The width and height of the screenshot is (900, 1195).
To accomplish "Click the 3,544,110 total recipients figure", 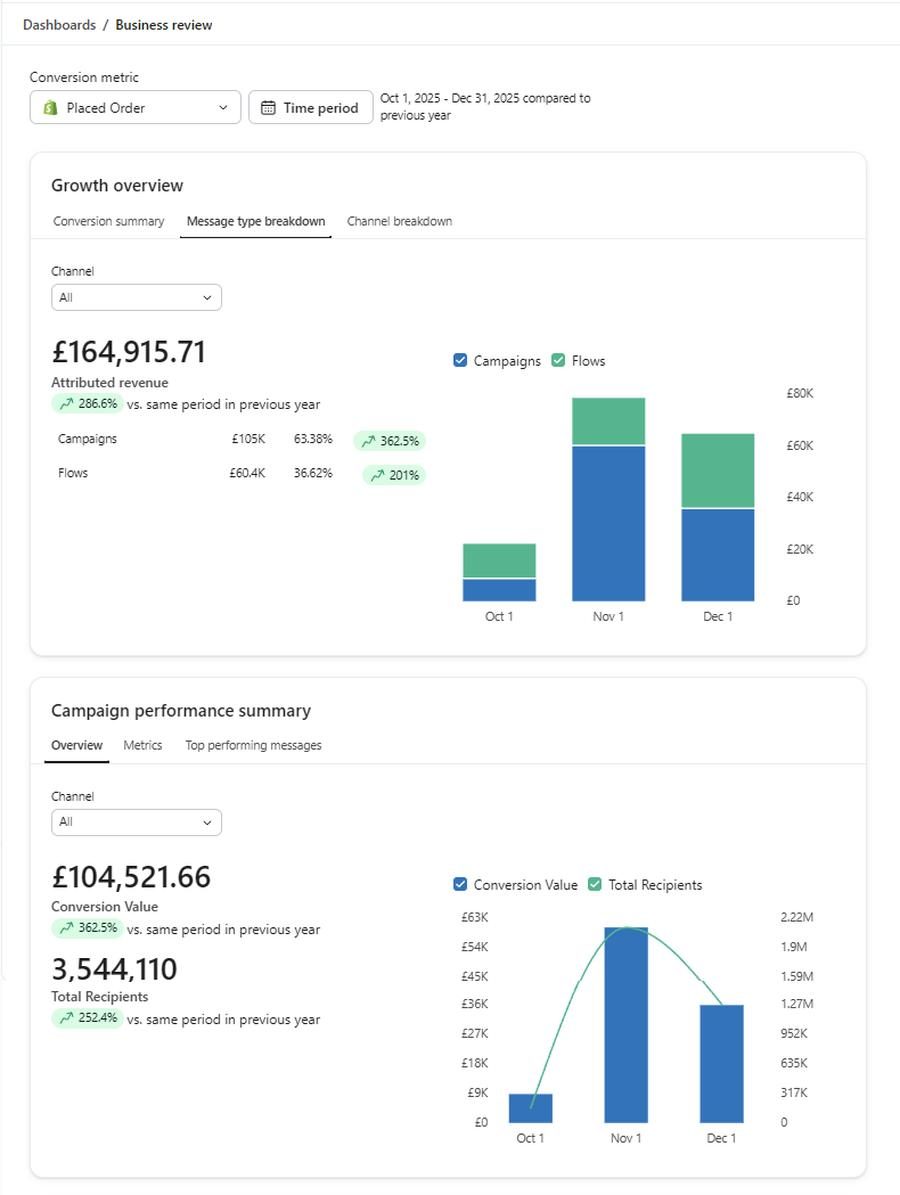I will tap(114, 969).
